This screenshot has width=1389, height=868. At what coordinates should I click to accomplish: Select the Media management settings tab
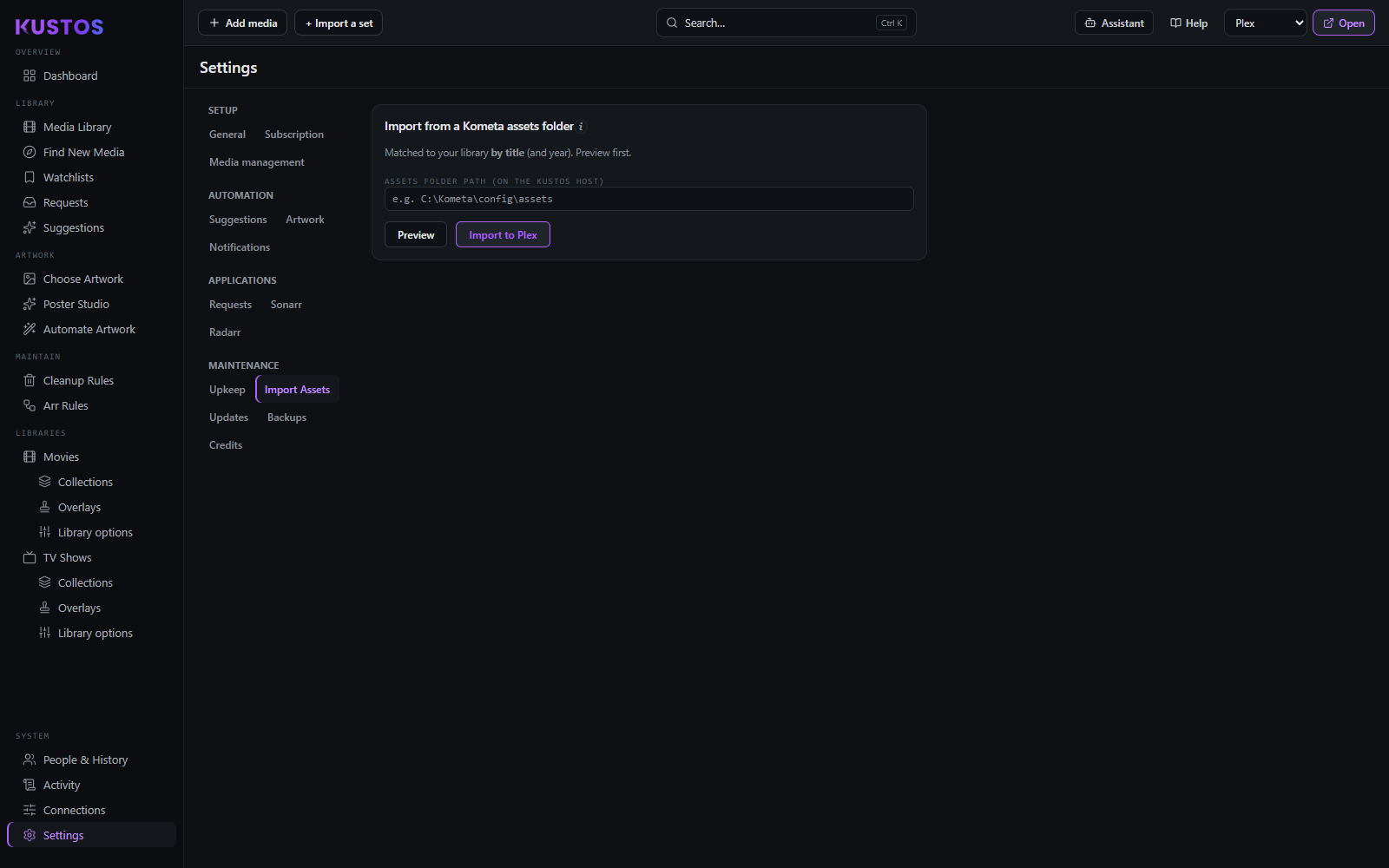(x=257, y=162)
